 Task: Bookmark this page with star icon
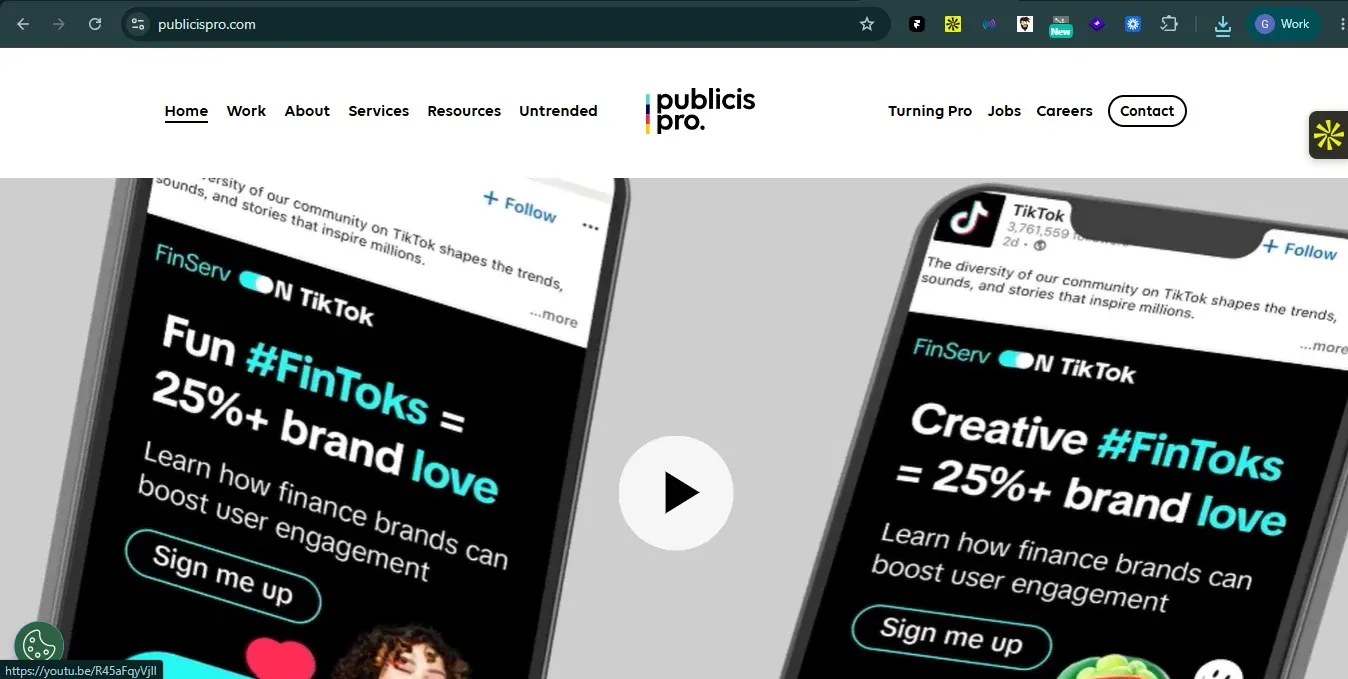pos(867,24)
